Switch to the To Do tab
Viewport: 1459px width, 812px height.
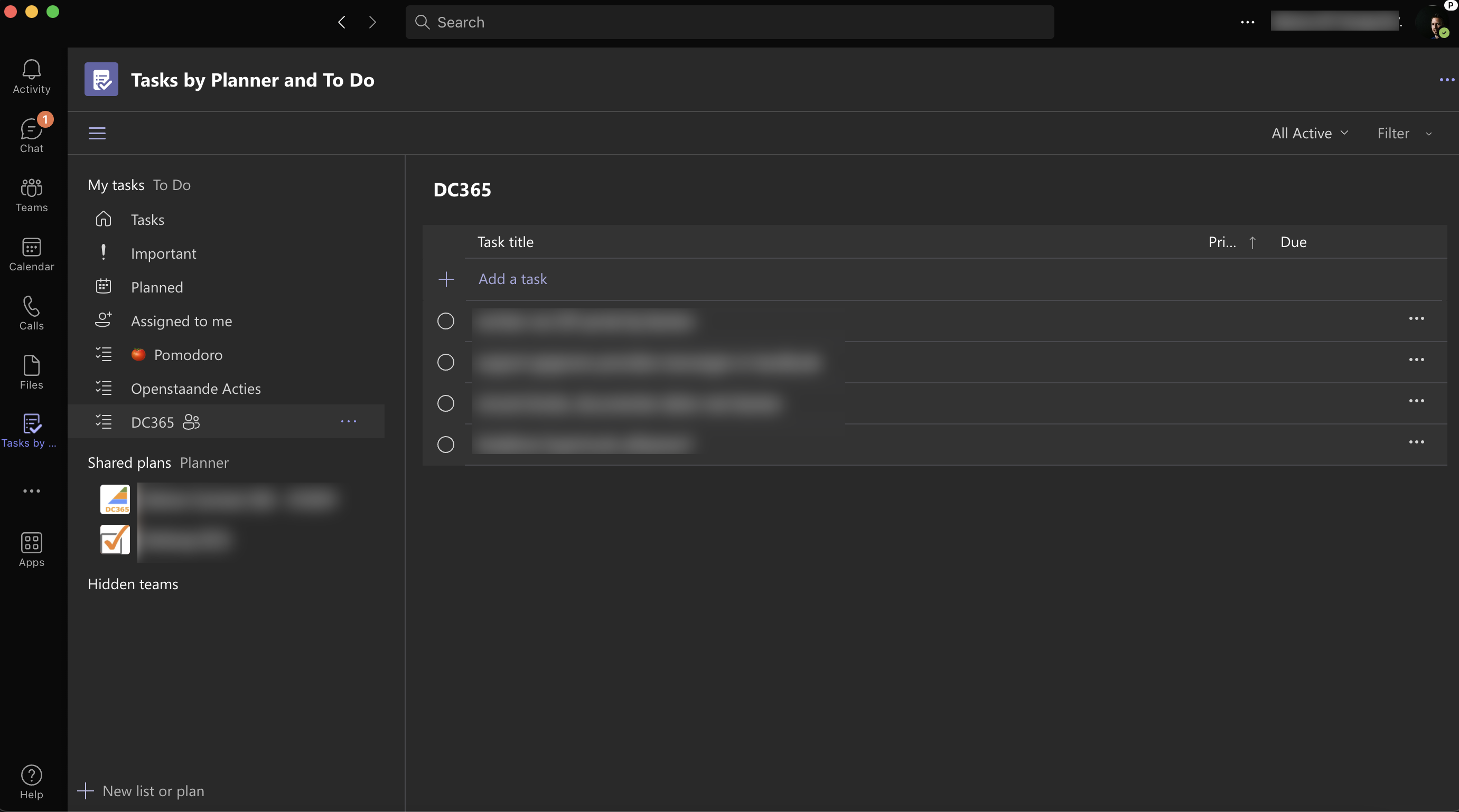(x=172, y=185)
